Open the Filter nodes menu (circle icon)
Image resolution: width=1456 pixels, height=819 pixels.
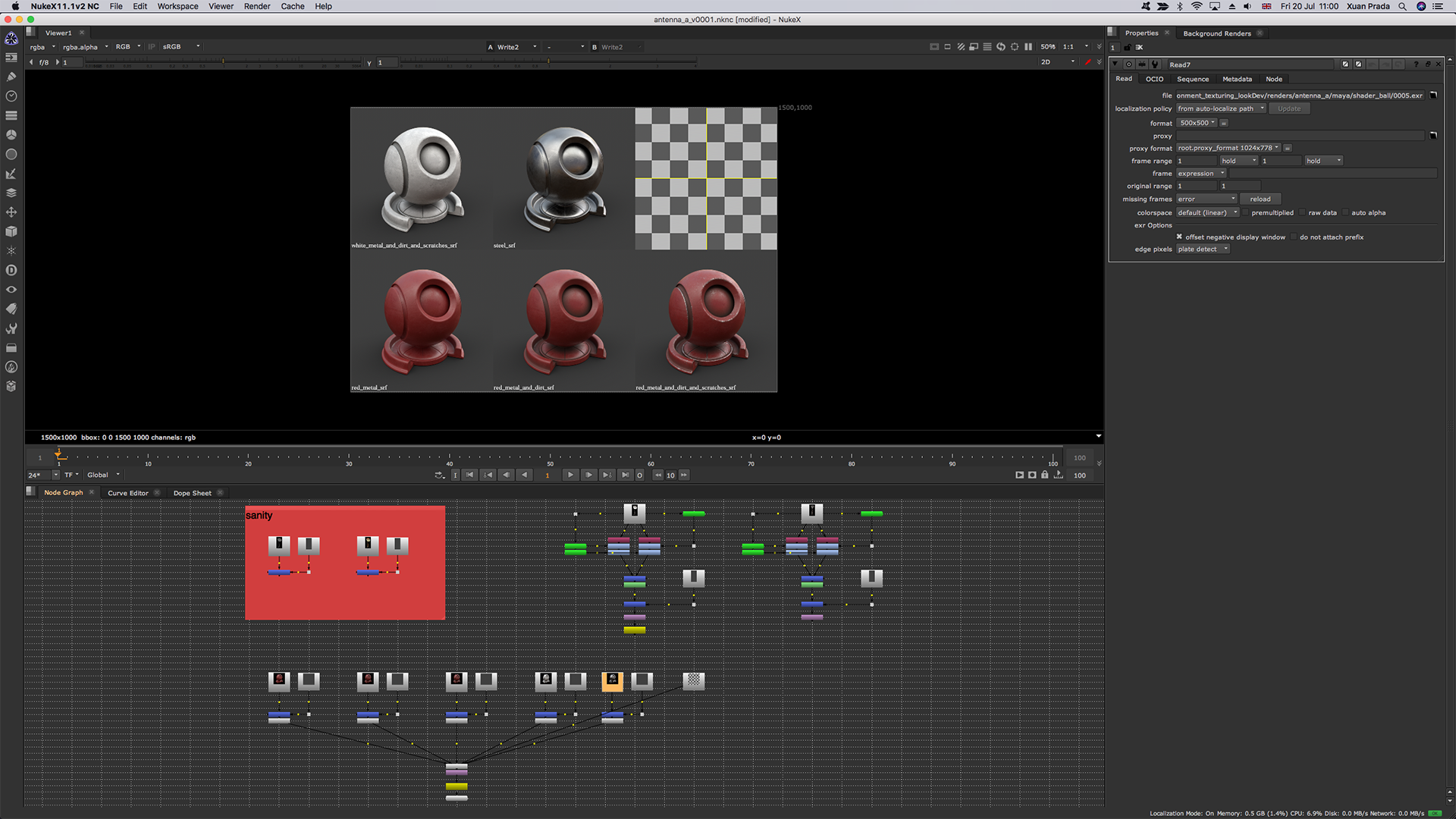point(11,154)
